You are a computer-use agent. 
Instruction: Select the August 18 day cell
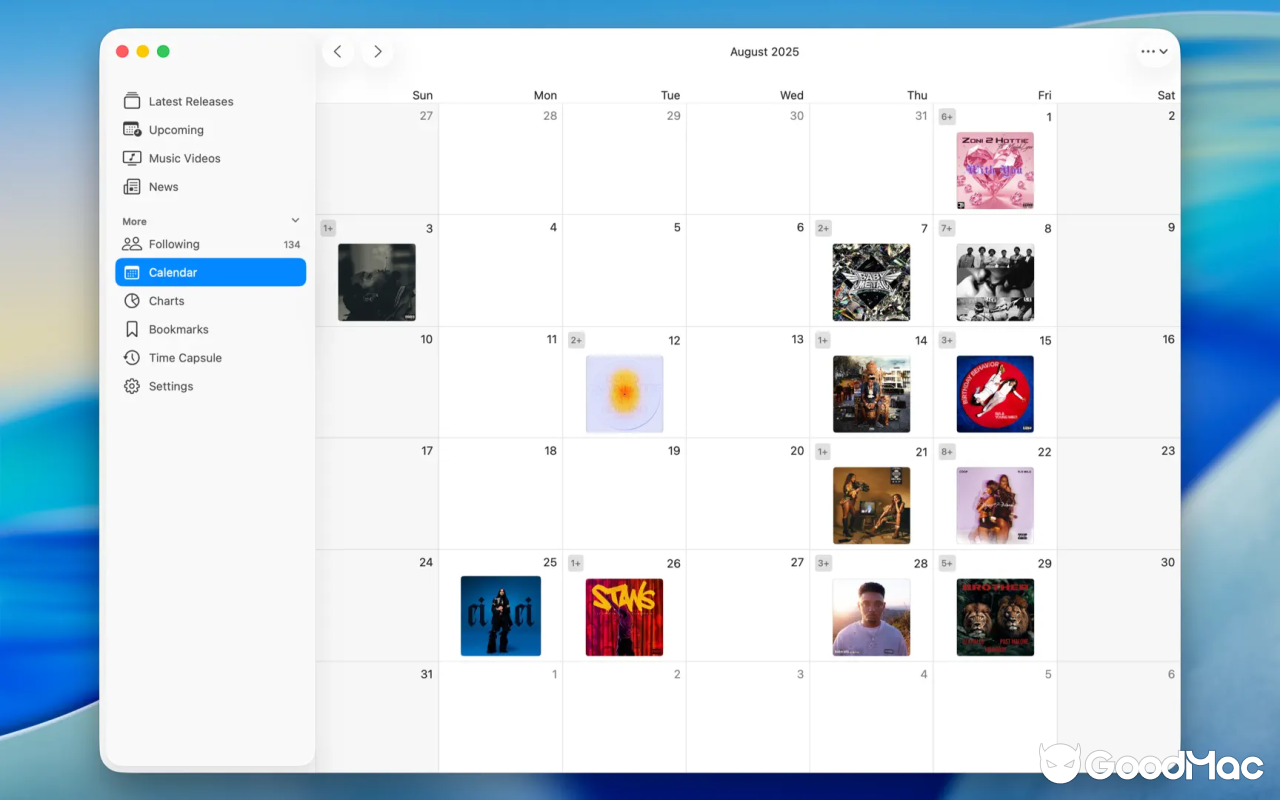(500, 494)
